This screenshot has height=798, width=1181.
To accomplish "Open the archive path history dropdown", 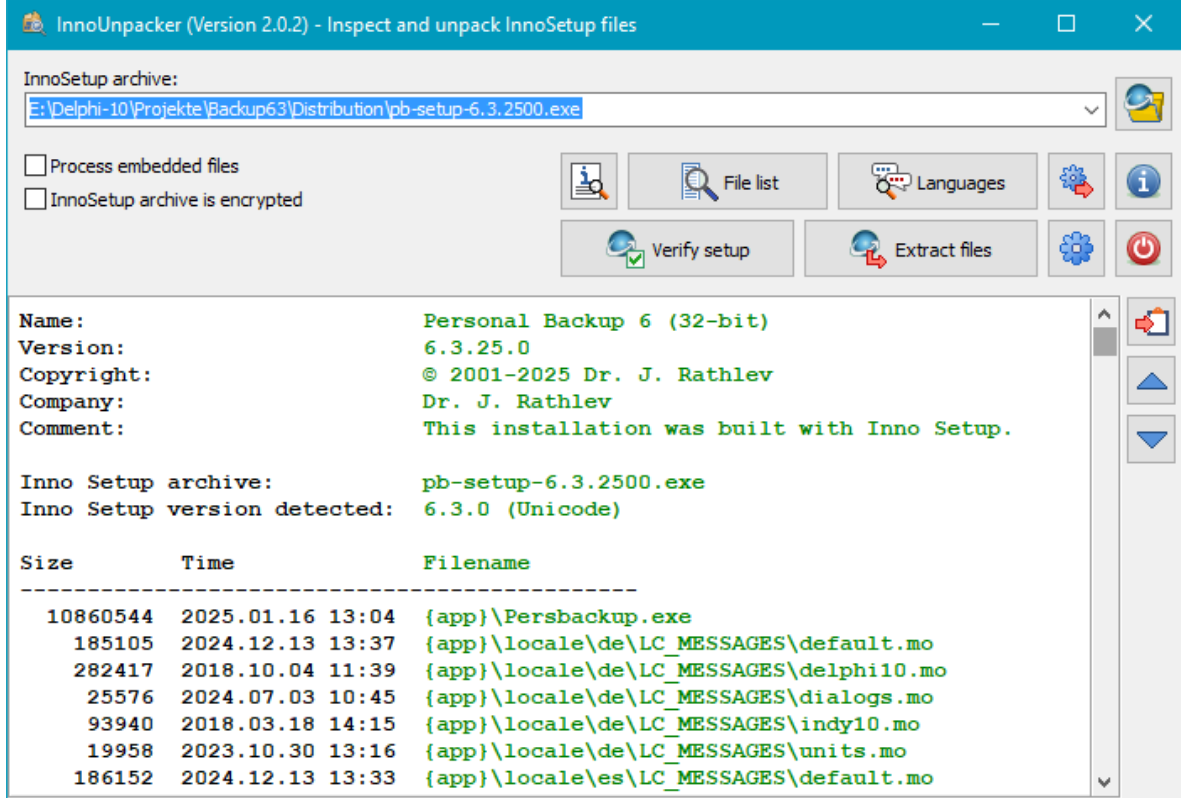I will (x=1092, y=109).
